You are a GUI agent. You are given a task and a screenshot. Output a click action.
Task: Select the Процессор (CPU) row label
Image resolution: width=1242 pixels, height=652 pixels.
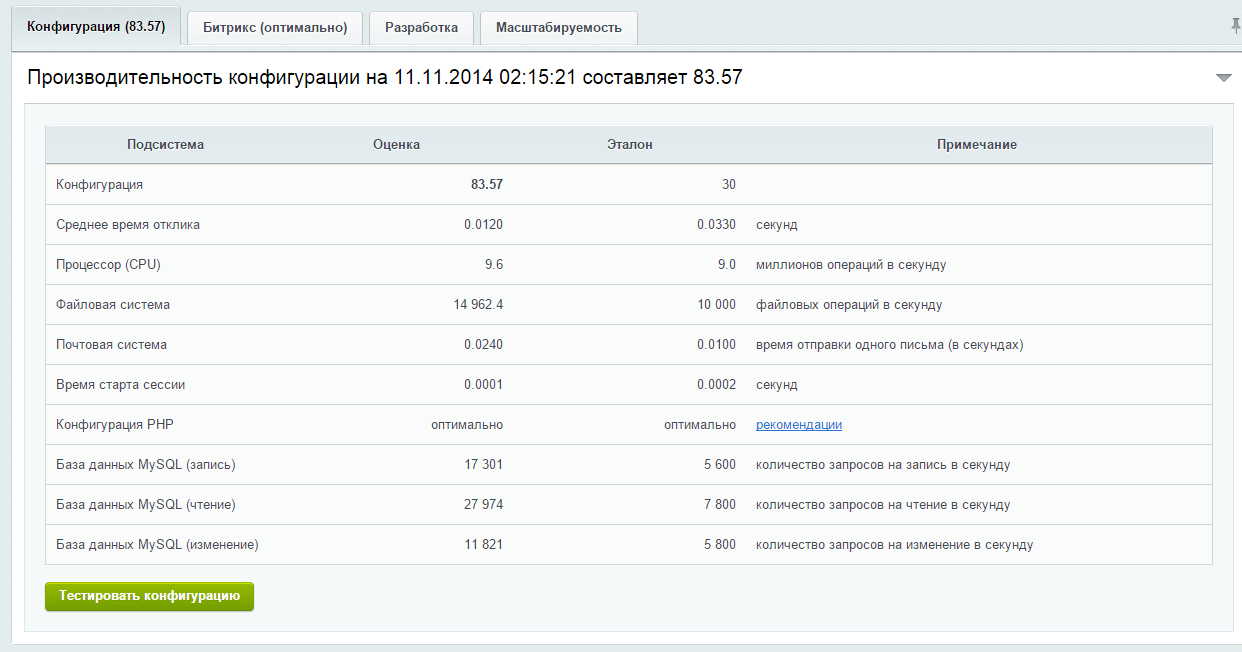pos(108,265)
